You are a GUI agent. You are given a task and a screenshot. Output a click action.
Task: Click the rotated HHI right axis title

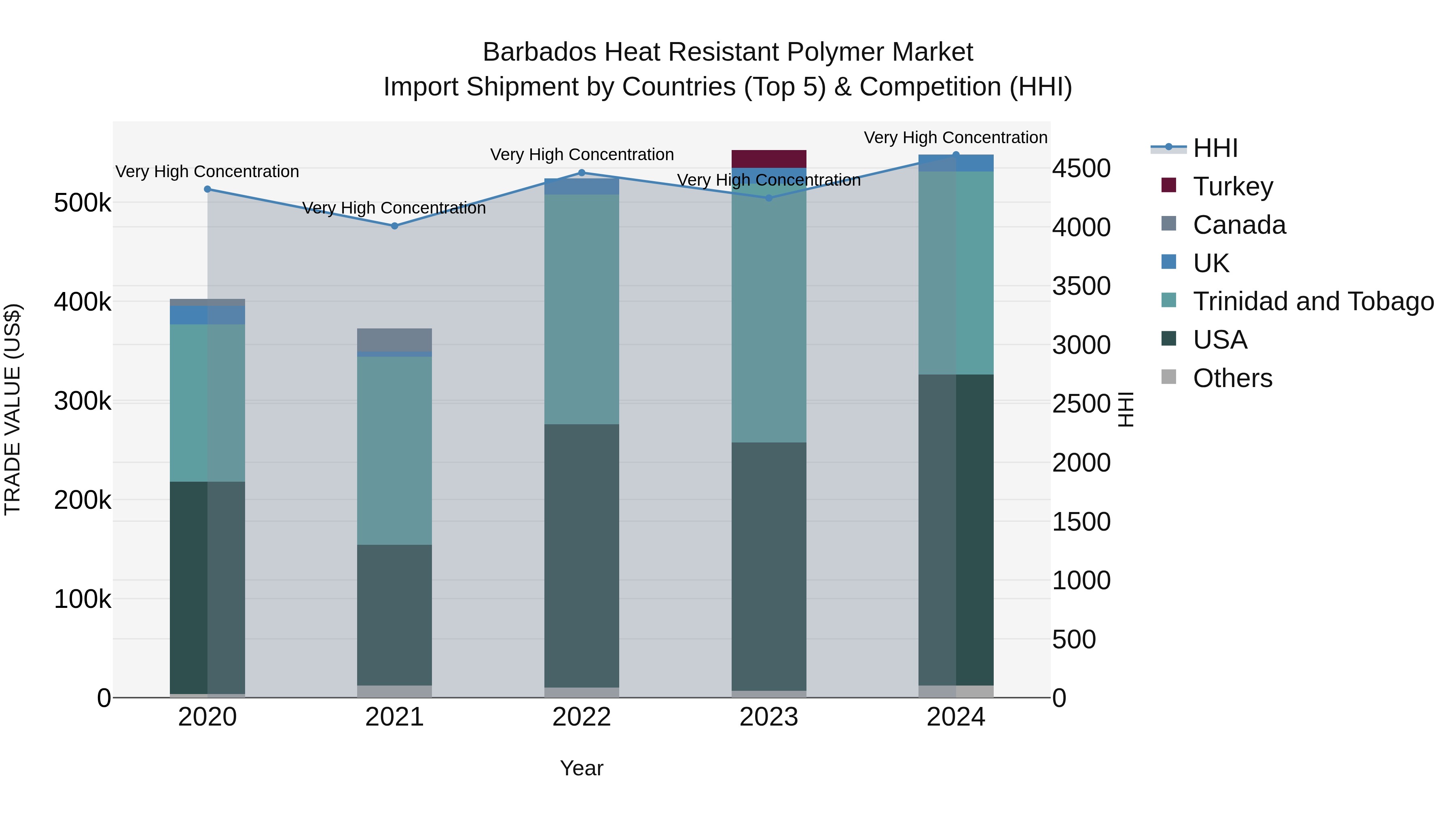pyautogui.click(x=1126, y=409)
